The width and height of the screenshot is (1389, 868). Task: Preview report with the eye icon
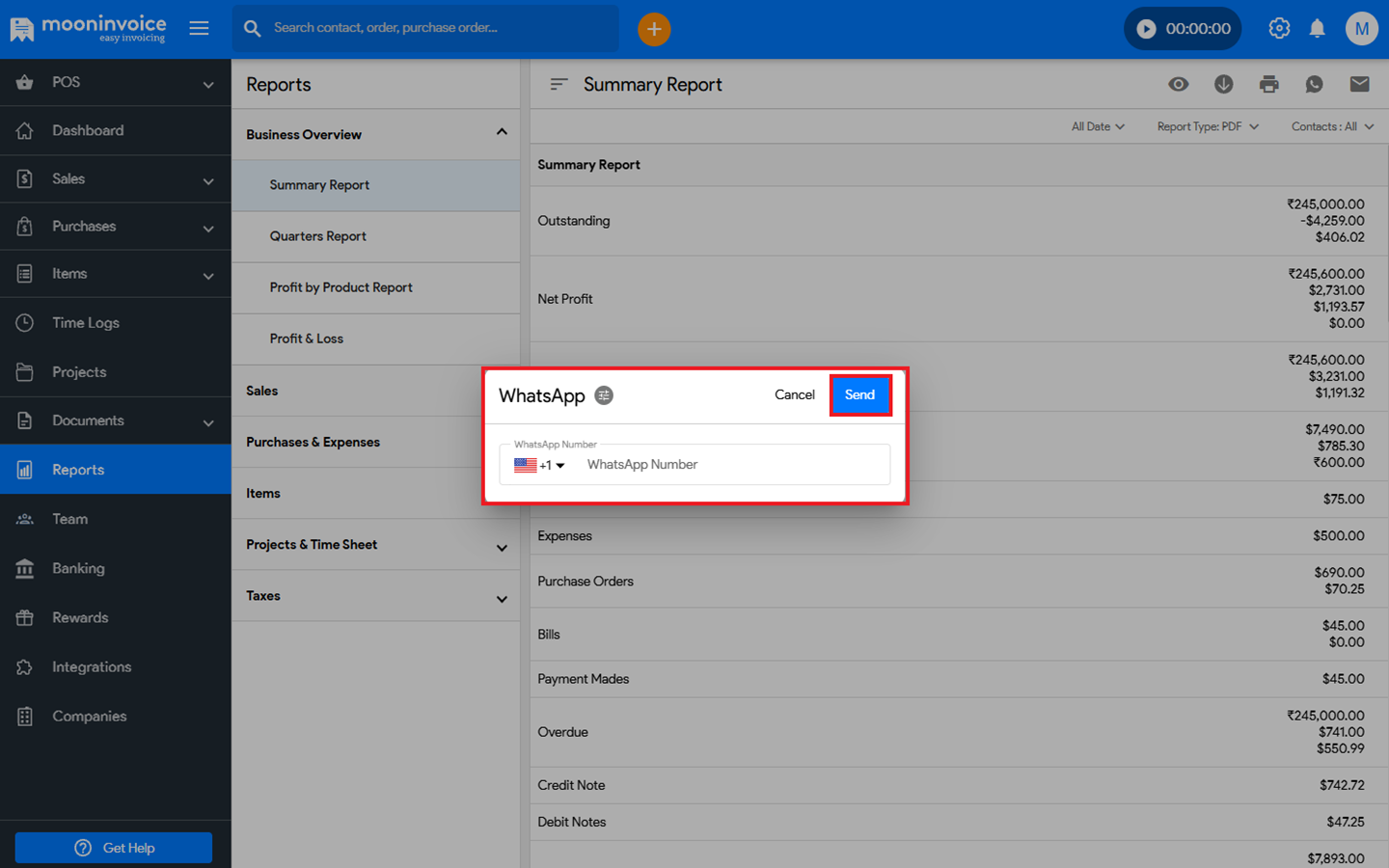pos(1178,85)
